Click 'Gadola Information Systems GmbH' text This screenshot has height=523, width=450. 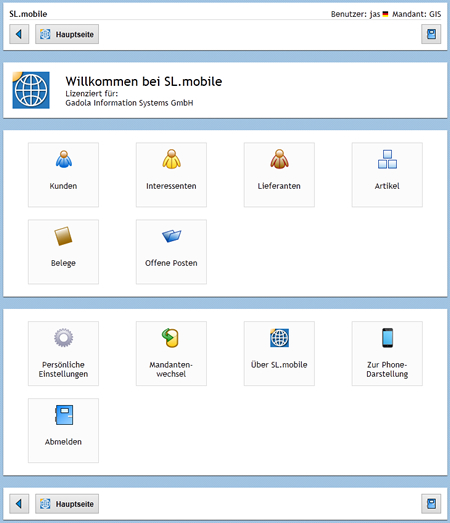pyautogui.click(x=129, y=103)
